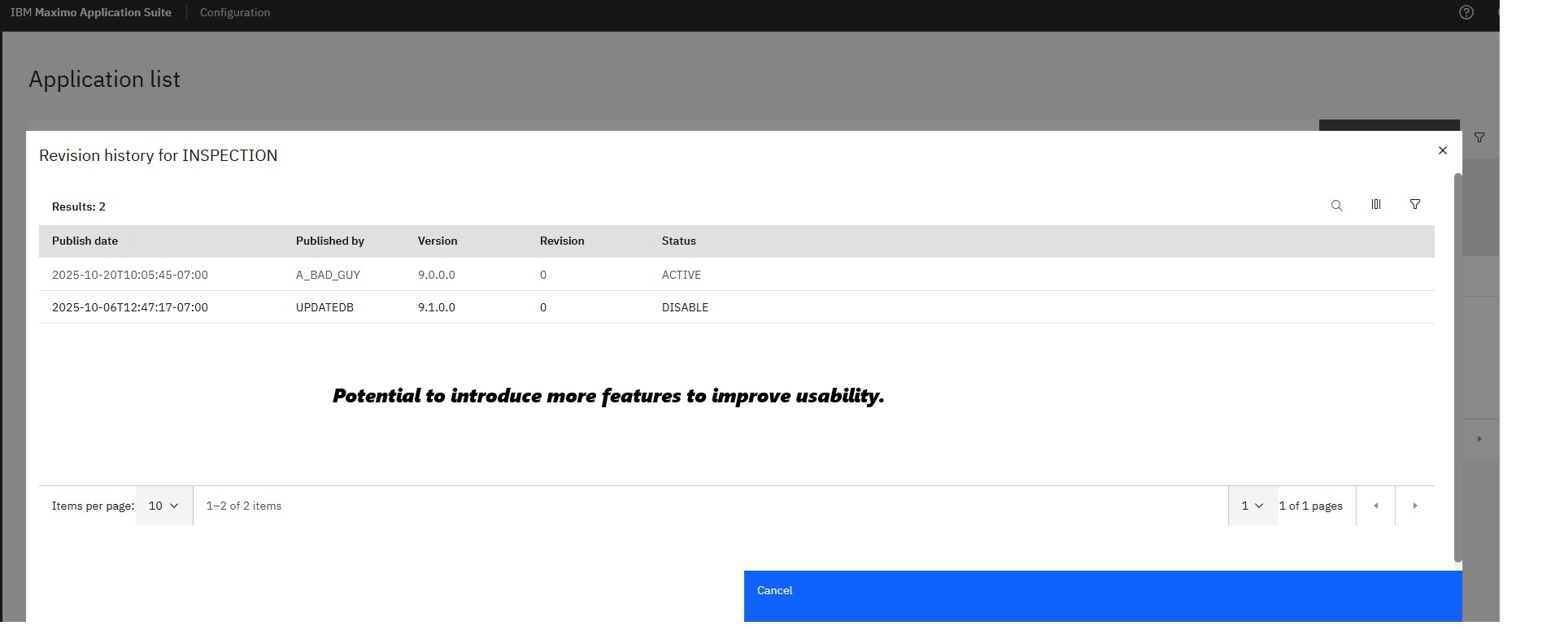
Task: Click filter icon in revision history toolbar
Action: tap(1414, 205)
